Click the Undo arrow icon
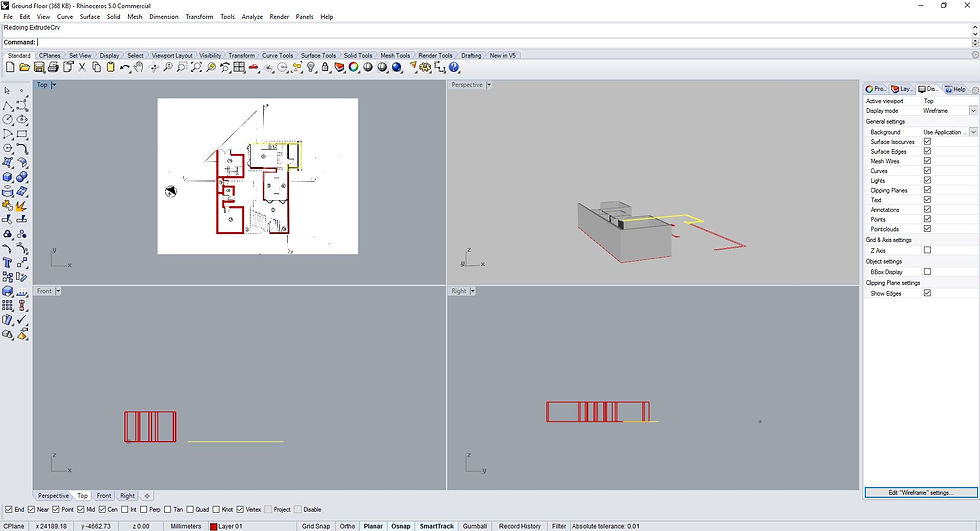980x531 pixels. tap(125, 67)
